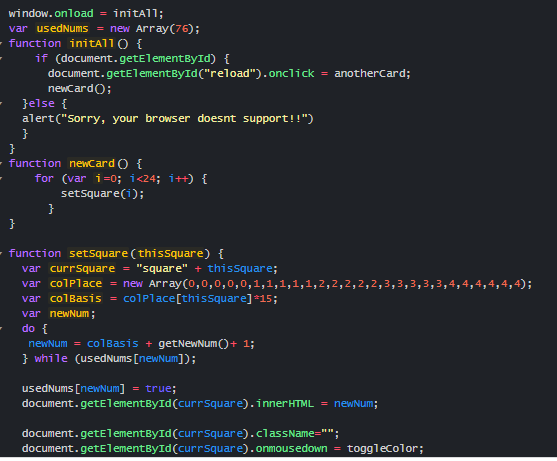Click 'onmousedown' property
This screenshot has width=557, height=461.
pyautogui.click(x=291, y=449)
